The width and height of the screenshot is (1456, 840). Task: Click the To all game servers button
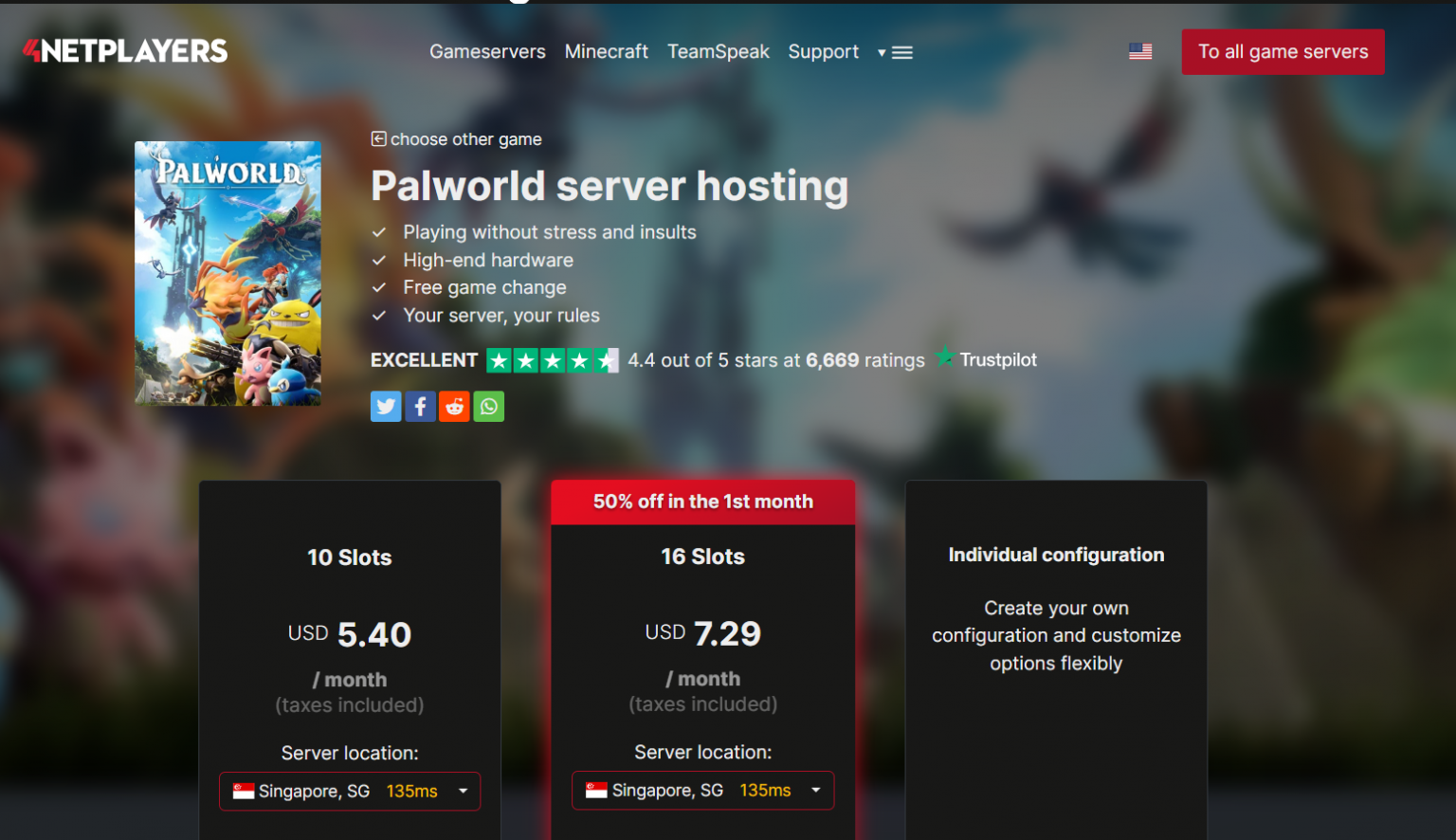1283,52
